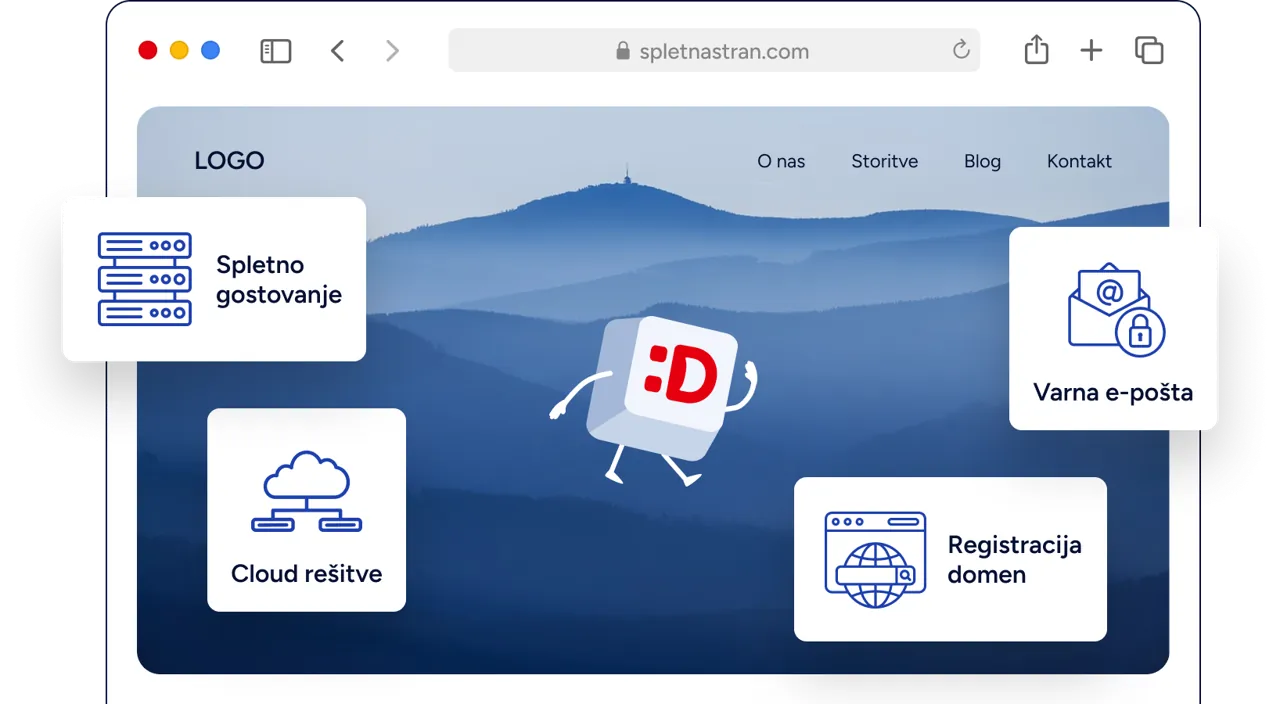The image size is (1280, 704).
Task: Open the Blog menu item
Action: pos(982,161)
